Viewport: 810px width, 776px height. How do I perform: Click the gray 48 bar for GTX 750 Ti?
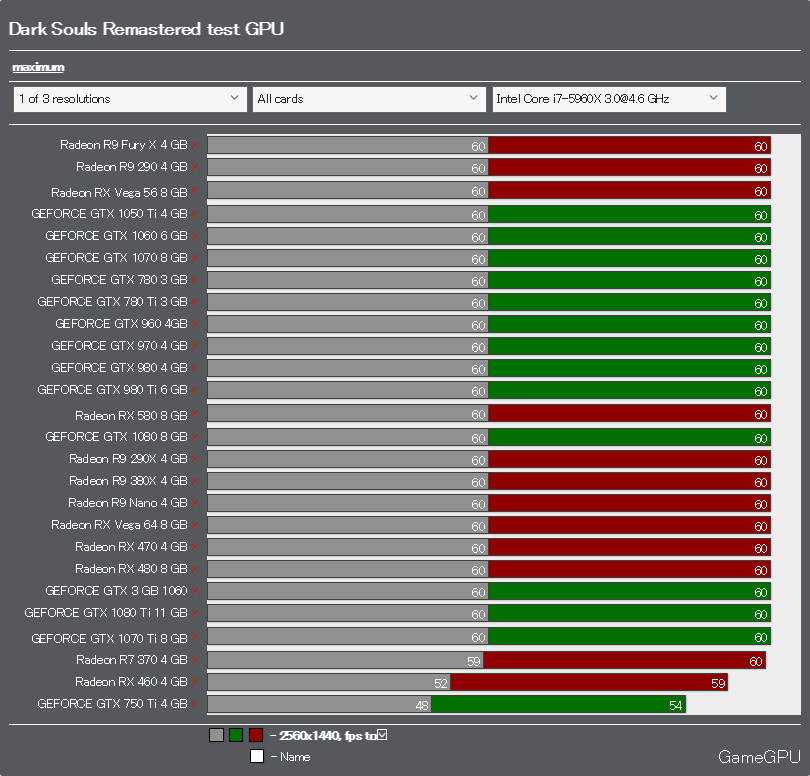click(x=319, y=704)
